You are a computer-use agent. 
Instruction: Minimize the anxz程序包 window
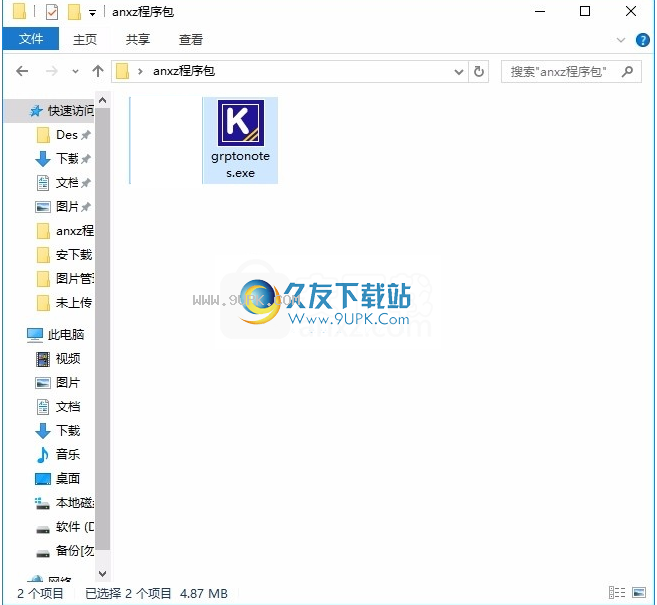pos(540,12)
